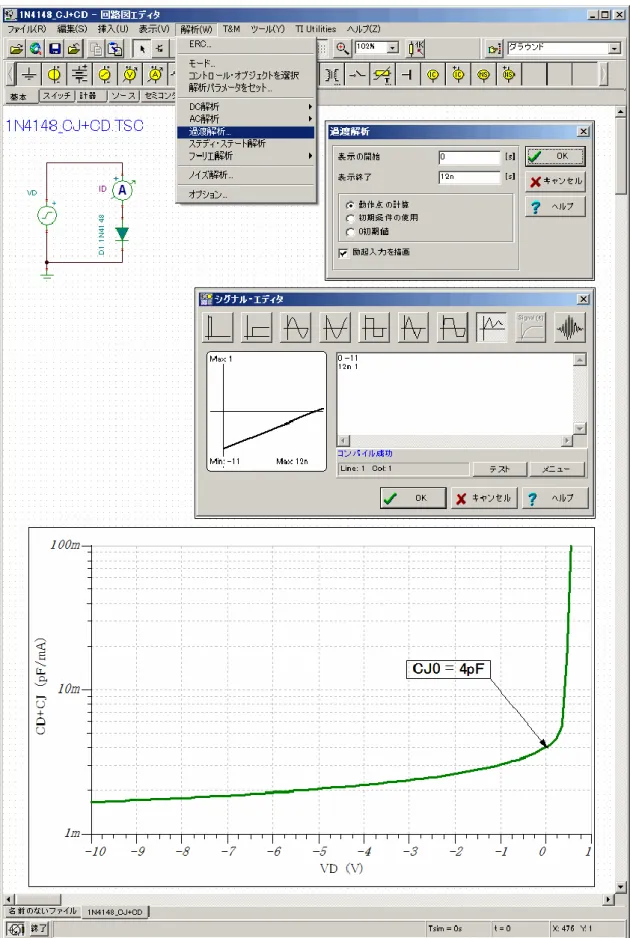Open T&M menu
This screenshot has height=938, width=630.
point(232,29)
